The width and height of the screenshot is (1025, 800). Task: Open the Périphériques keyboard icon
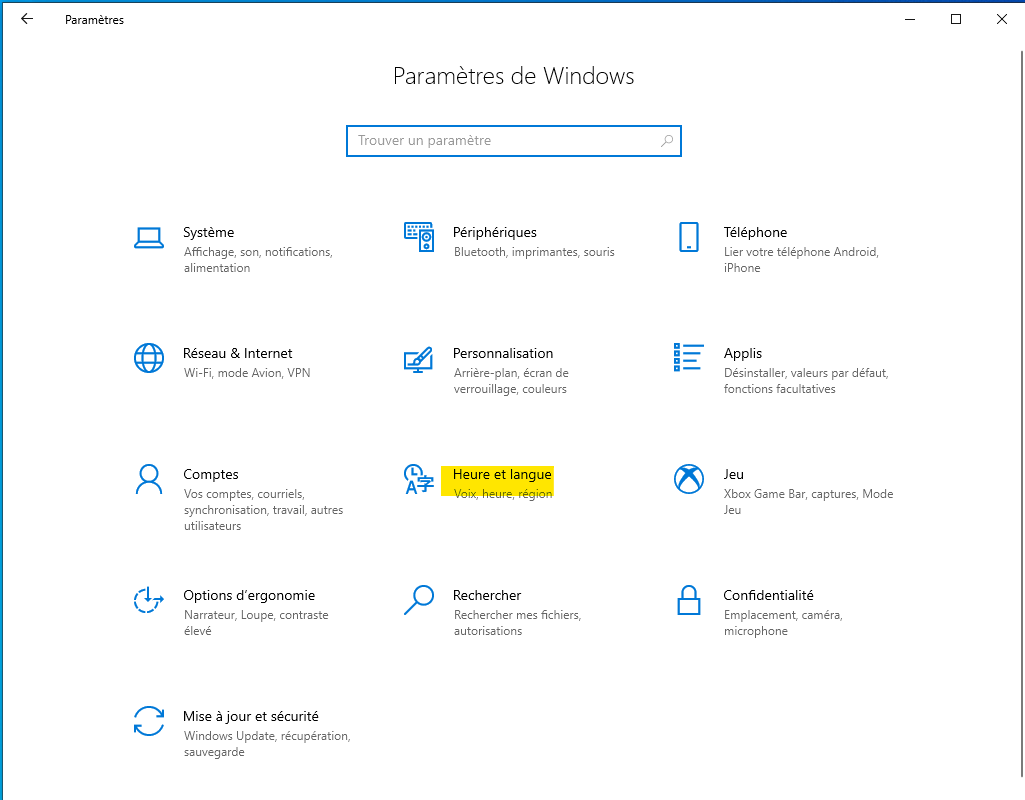click(419, 237)
